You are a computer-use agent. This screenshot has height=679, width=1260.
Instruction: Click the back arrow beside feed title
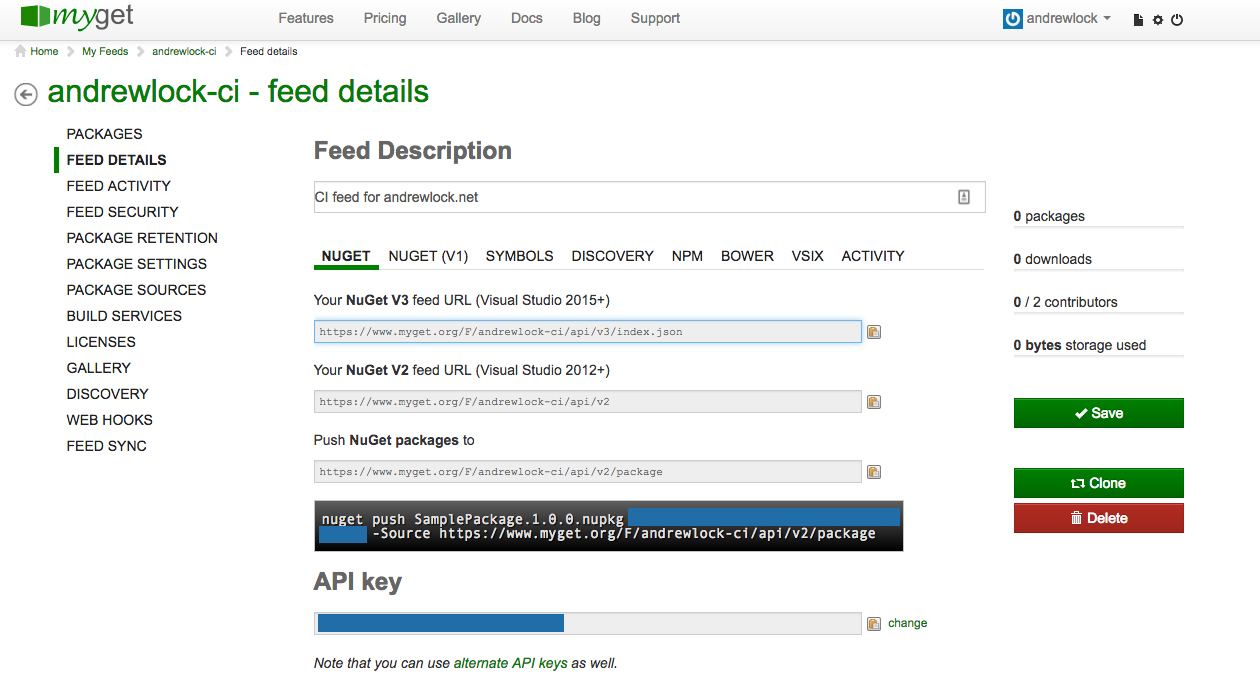point(26,94)
